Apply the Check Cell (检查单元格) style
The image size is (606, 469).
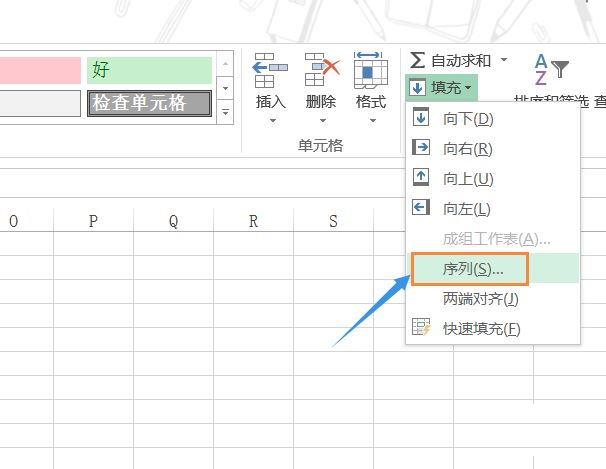tap(149, 103)
